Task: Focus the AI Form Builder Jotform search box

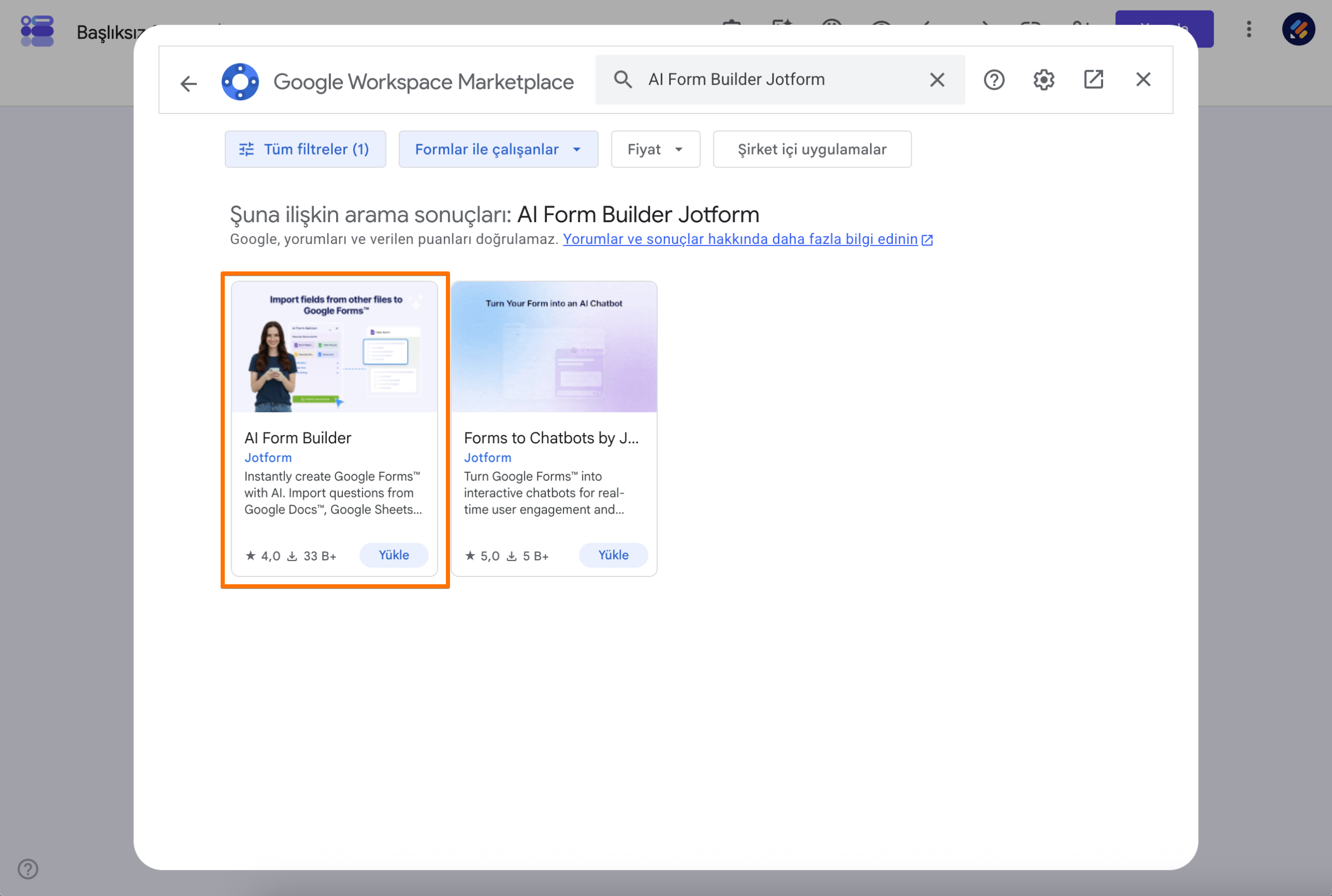Action: (x=781, y=80)
